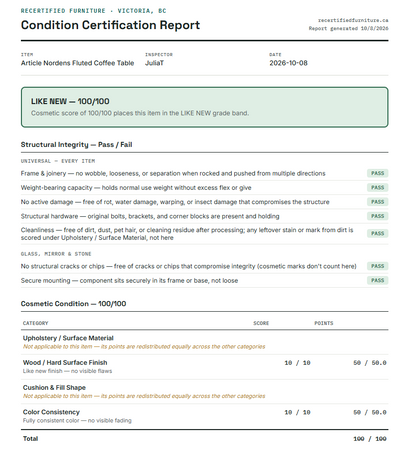Click the 'Total' row label
The image size is (416, 451).
pos(30,439)
